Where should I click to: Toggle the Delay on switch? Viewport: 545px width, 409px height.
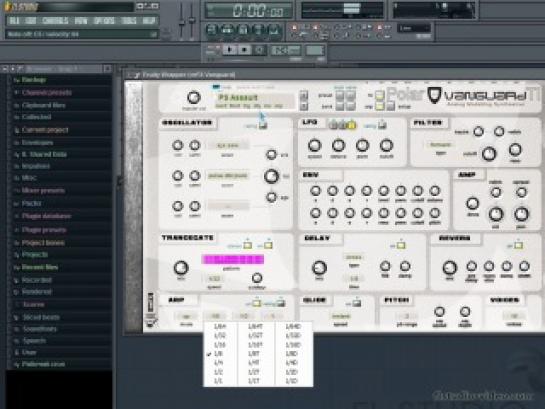400,245
